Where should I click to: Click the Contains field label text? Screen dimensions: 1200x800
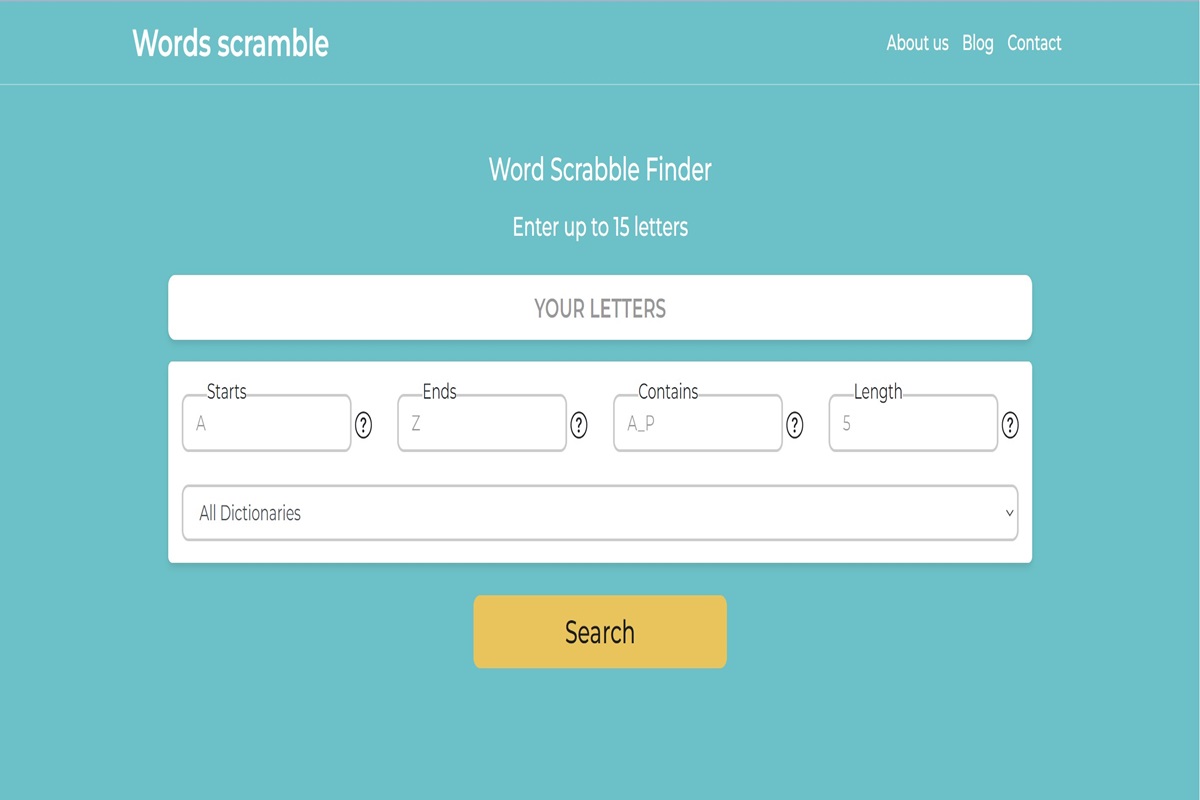pyautogui.click(x=668, y=392)
